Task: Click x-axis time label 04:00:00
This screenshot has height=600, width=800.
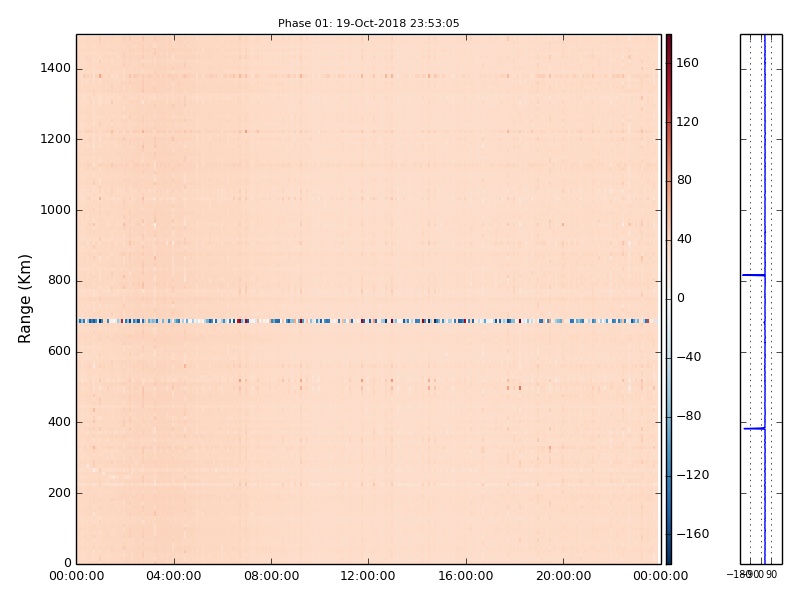Action: pos(174,577)
